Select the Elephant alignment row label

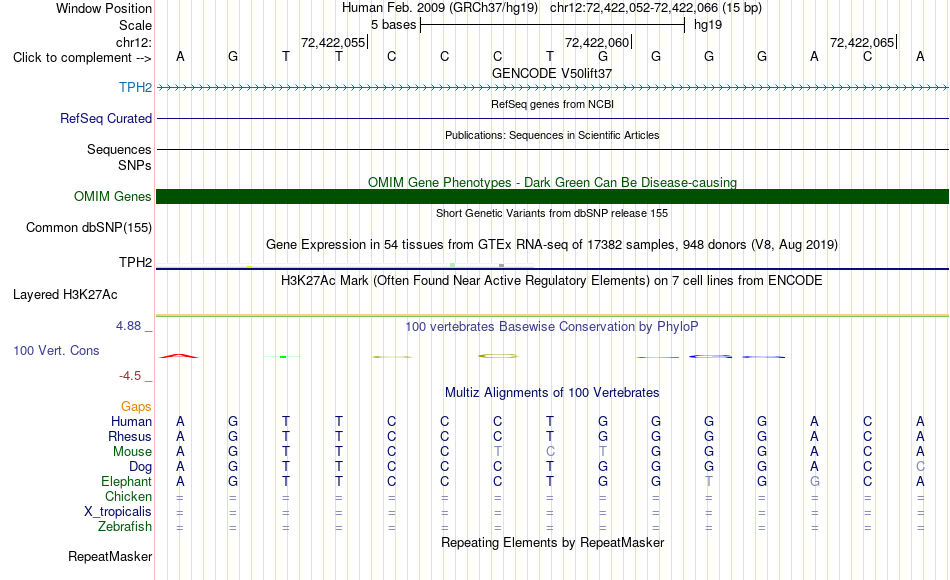click(x=126, y=481)
